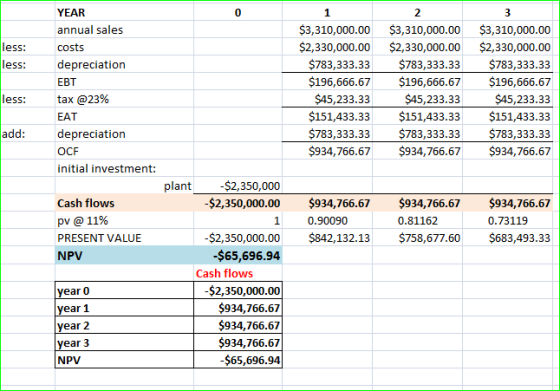Viewport: 560px width, 391px height.
Task: Click the 'add:' label cell
Action: pos(28,134)
